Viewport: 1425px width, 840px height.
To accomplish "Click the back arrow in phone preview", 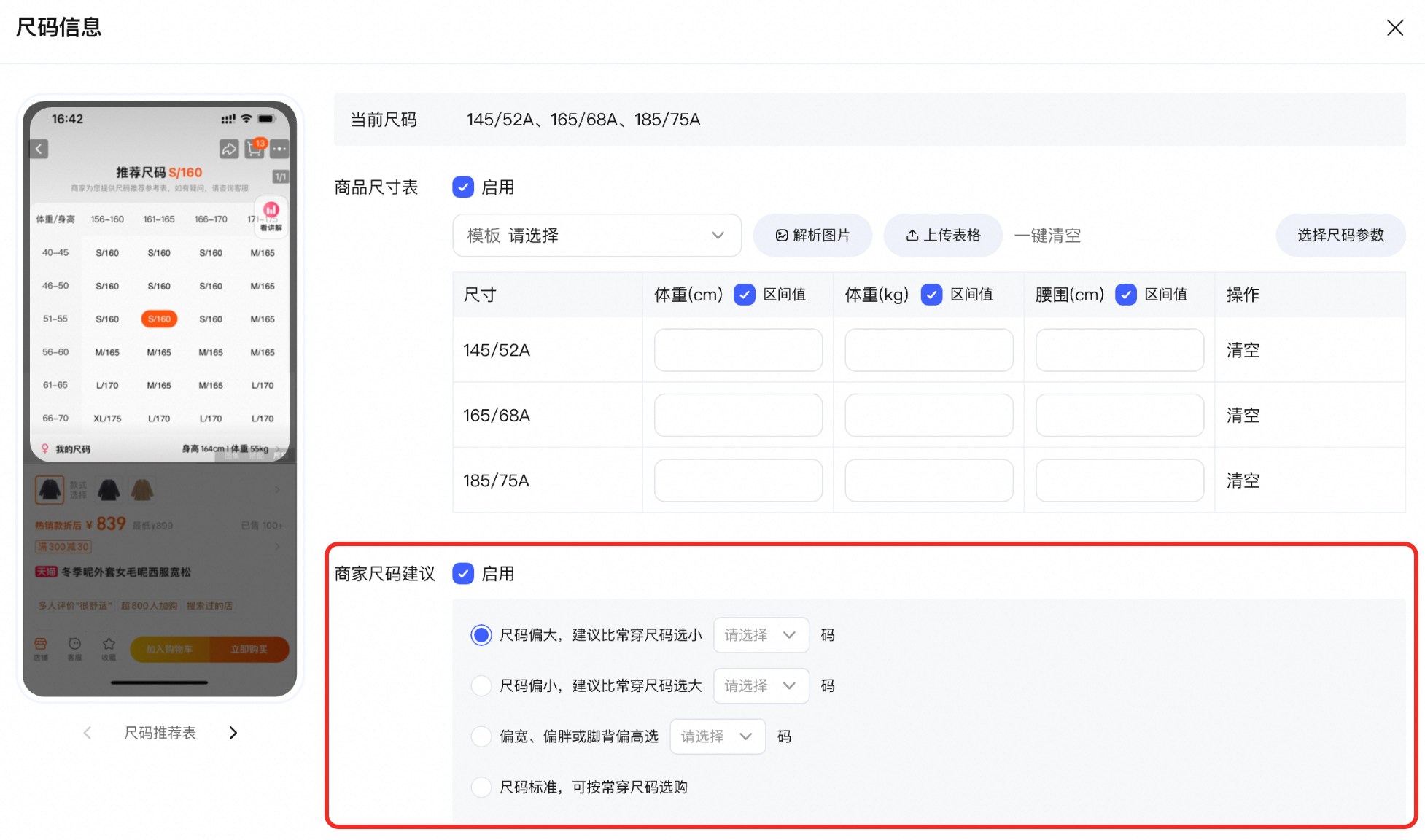I will [x=39, y=149].
